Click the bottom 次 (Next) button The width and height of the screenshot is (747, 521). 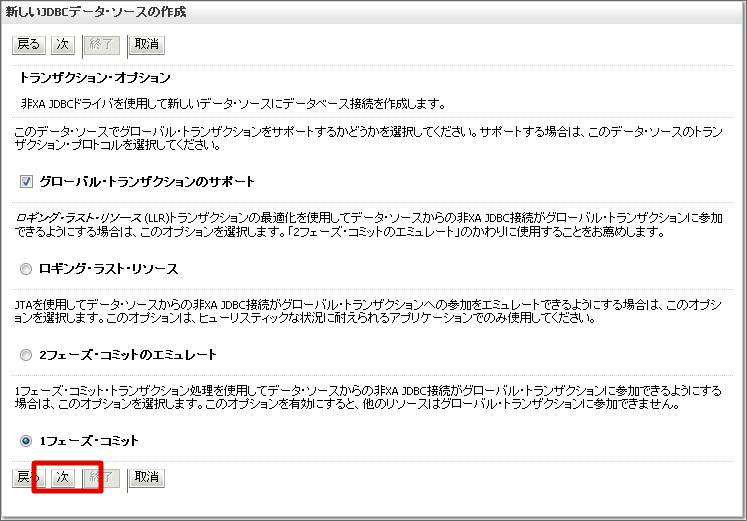coord(63,478)
